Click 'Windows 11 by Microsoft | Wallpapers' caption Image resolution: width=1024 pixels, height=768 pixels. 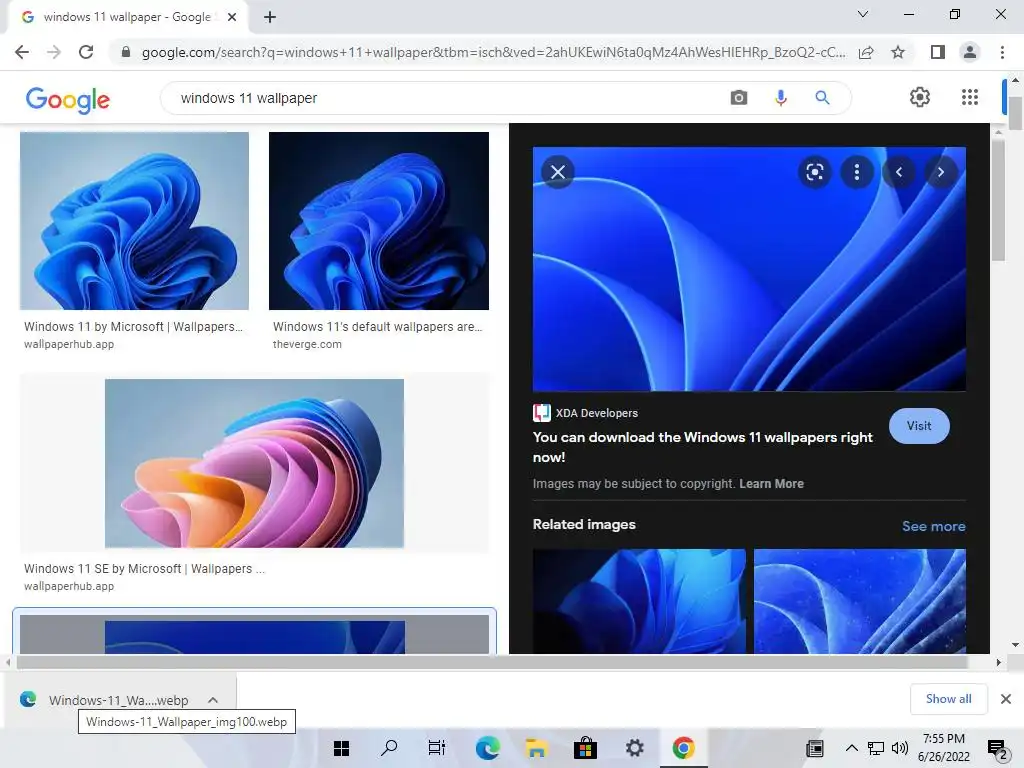[133, 327]
